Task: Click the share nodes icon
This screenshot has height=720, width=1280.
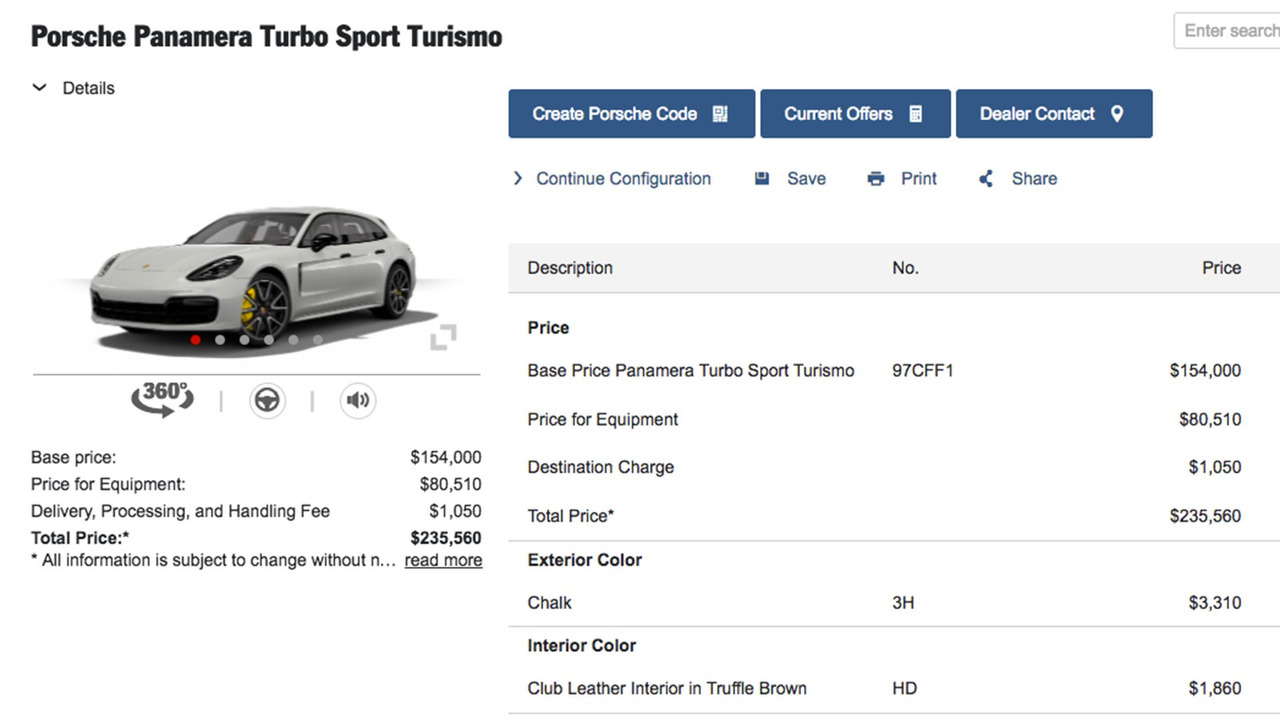Action: click(986, 179)
